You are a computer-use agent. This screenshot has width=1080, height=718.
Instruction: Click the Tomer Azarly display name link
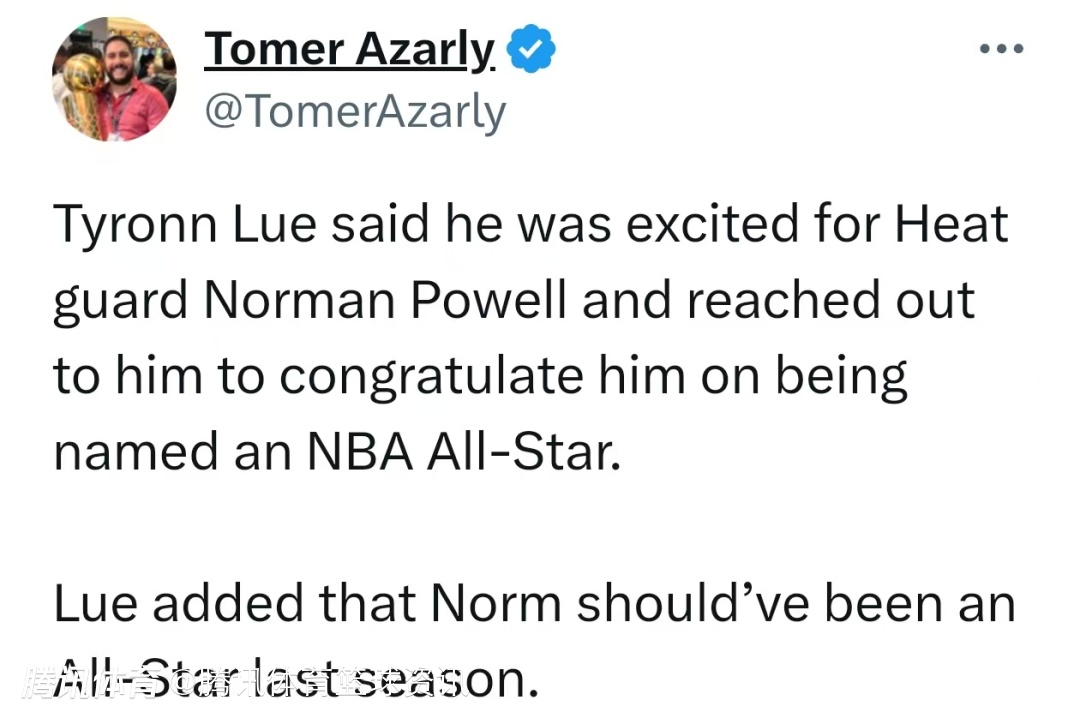[x=349, y=50]
